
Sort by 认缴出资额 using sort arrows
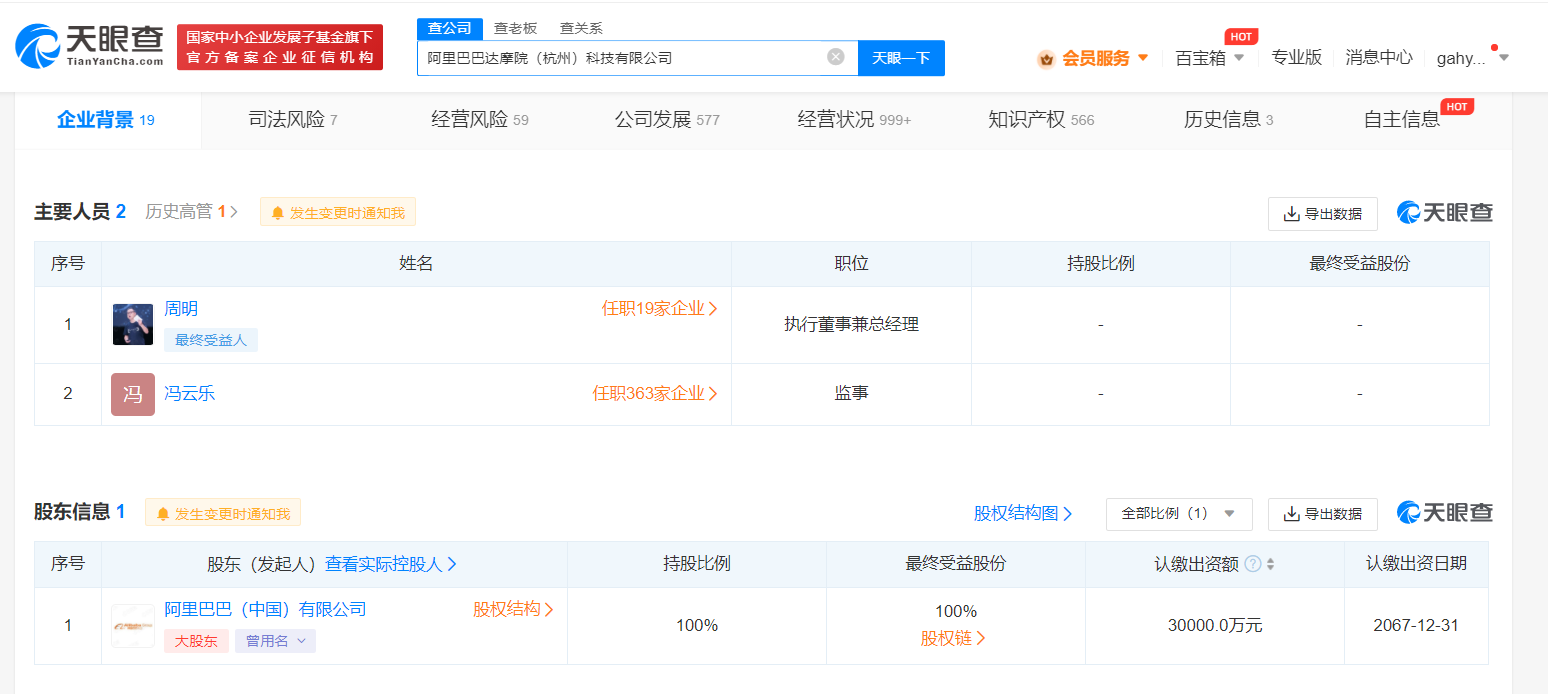click(x=1271, y=564)
